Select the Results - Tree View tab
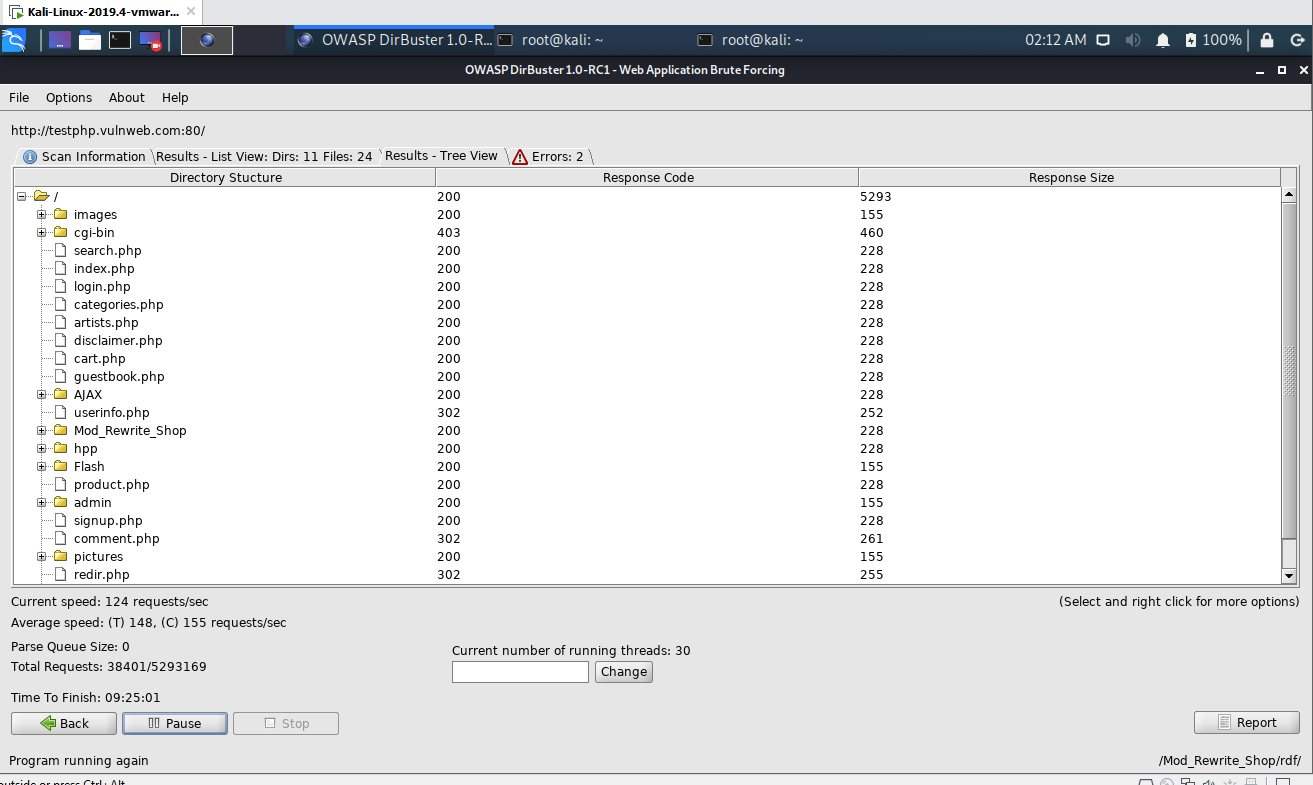This screenshot has width=1313, height=785. click(441, 156)
